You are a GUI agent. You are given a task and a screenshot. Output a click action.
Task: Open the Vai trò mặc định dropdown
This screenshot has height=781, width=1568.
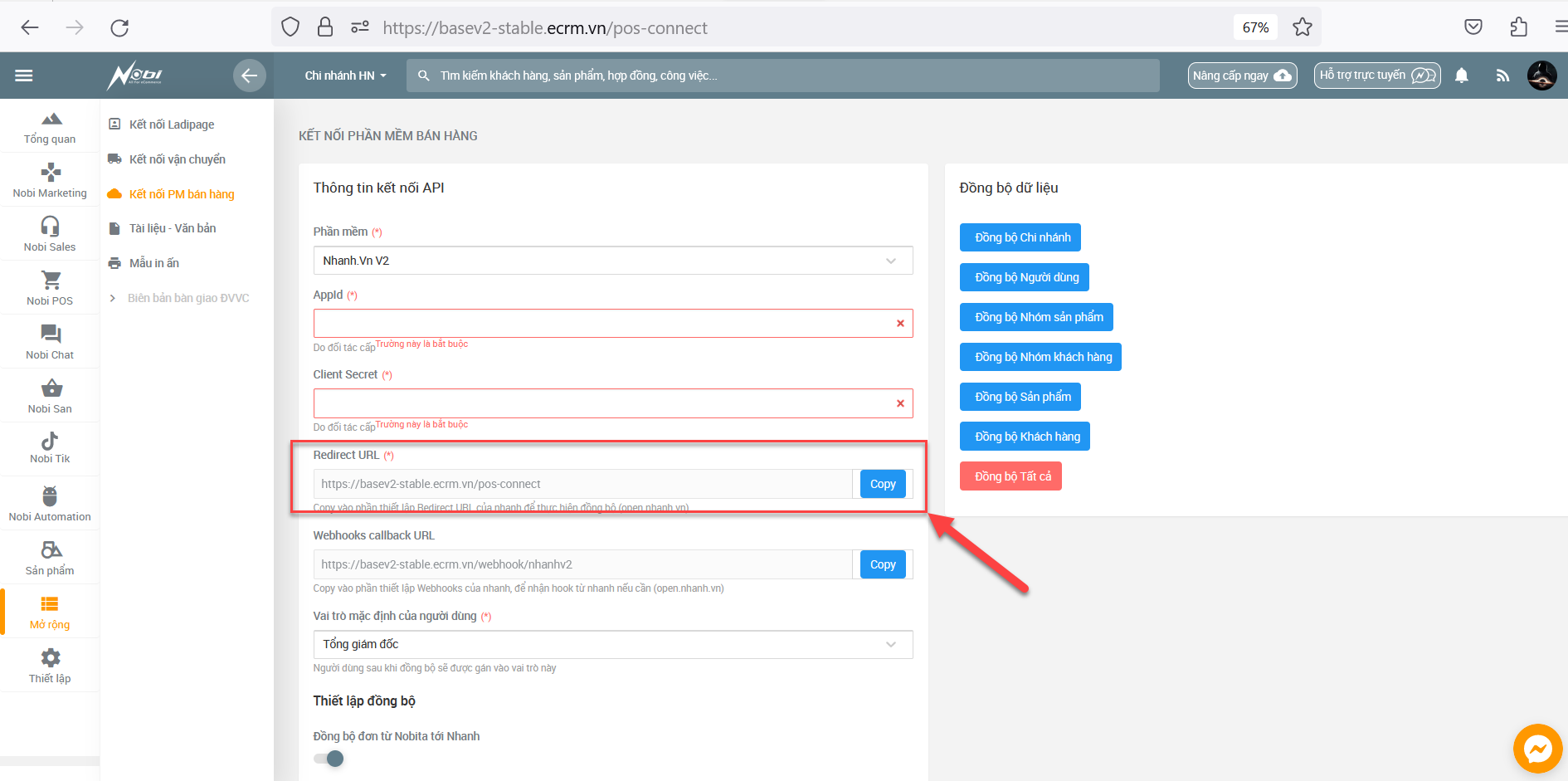tap(612, 644)
